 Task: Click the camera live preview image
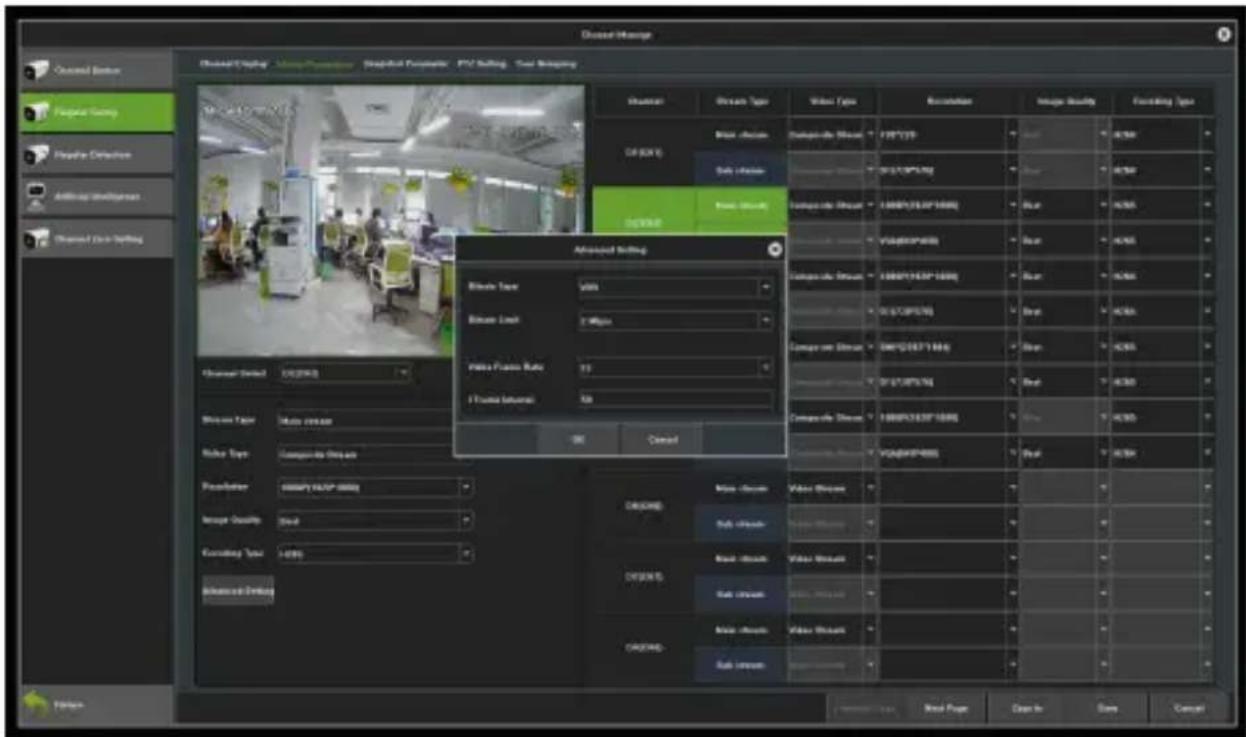coord(390,220)
